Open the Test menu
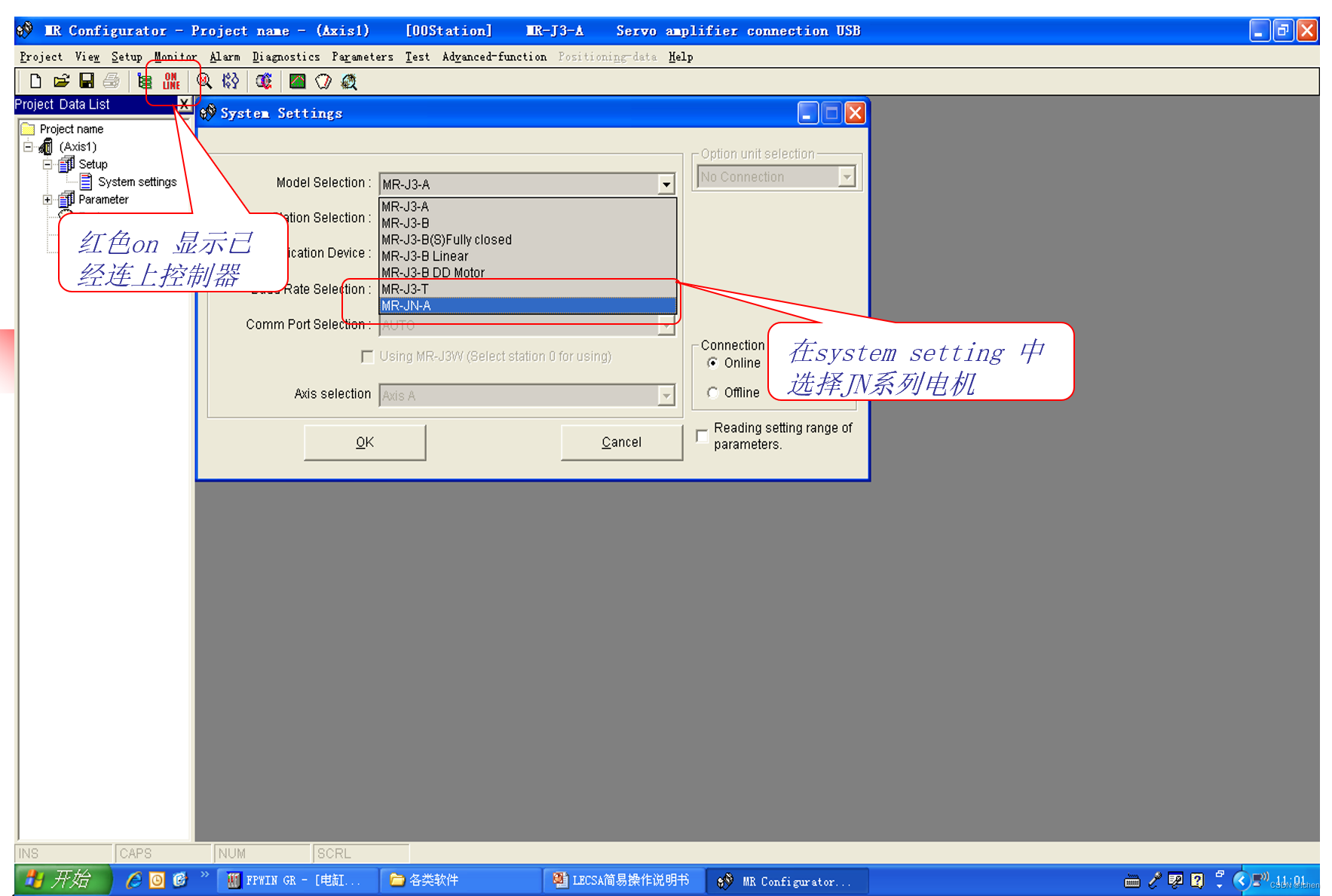The width and height of the screenshot is (1332, 896). [417, 57]
